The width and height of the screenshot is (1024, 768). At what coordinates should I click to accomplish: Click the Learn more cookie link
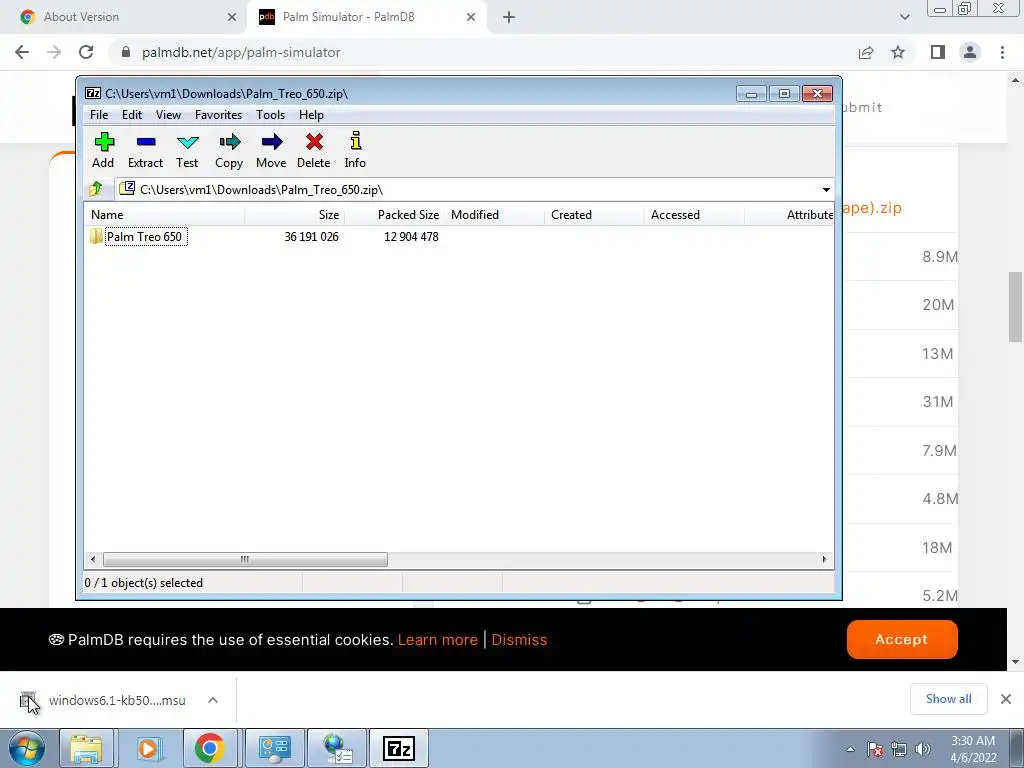(438, 640)
